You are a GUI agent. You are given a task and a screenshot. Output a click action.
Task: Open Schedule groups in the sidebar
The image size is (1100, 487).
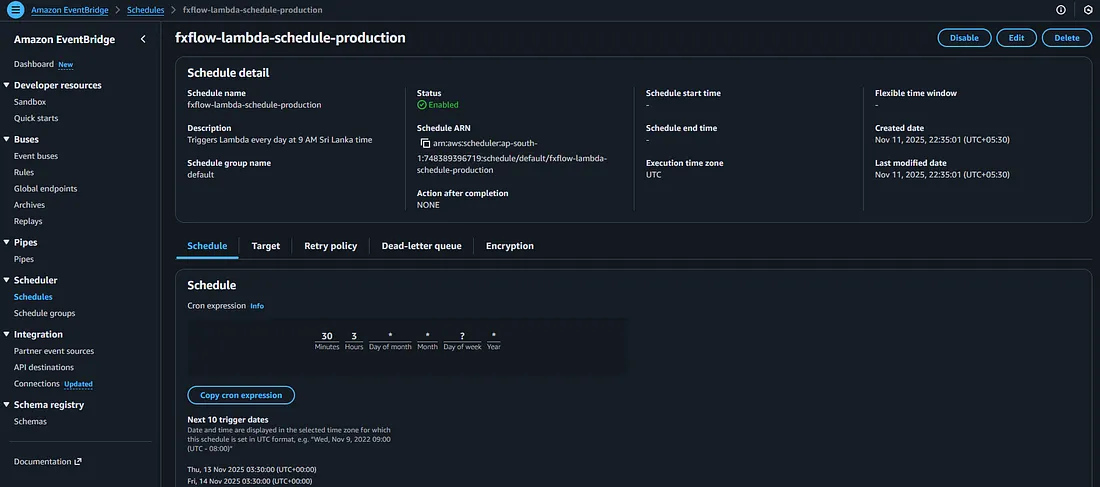(x=44, y=313)
